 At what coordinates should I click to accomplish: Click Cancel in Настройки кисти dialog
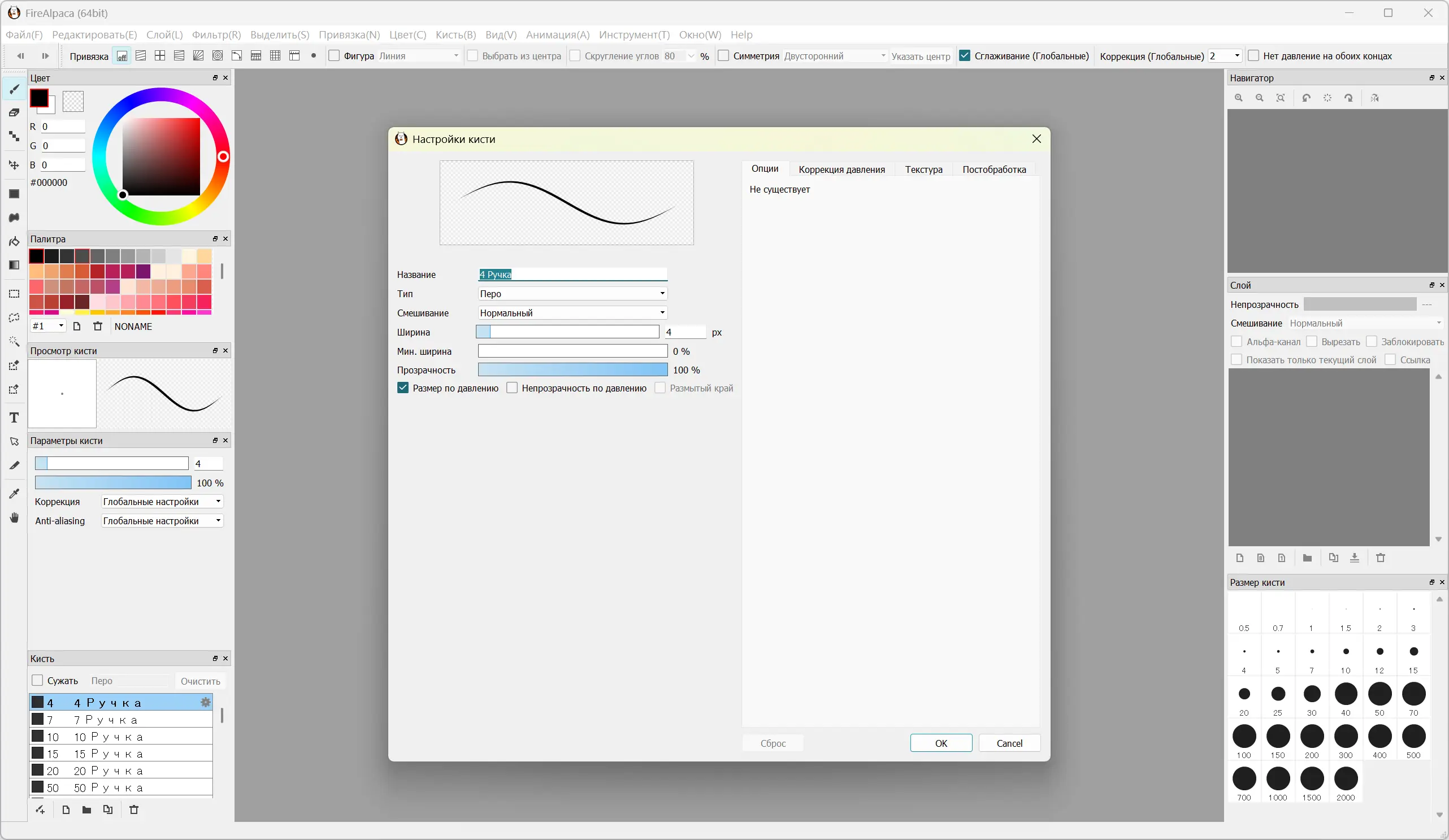[1009, 743]
